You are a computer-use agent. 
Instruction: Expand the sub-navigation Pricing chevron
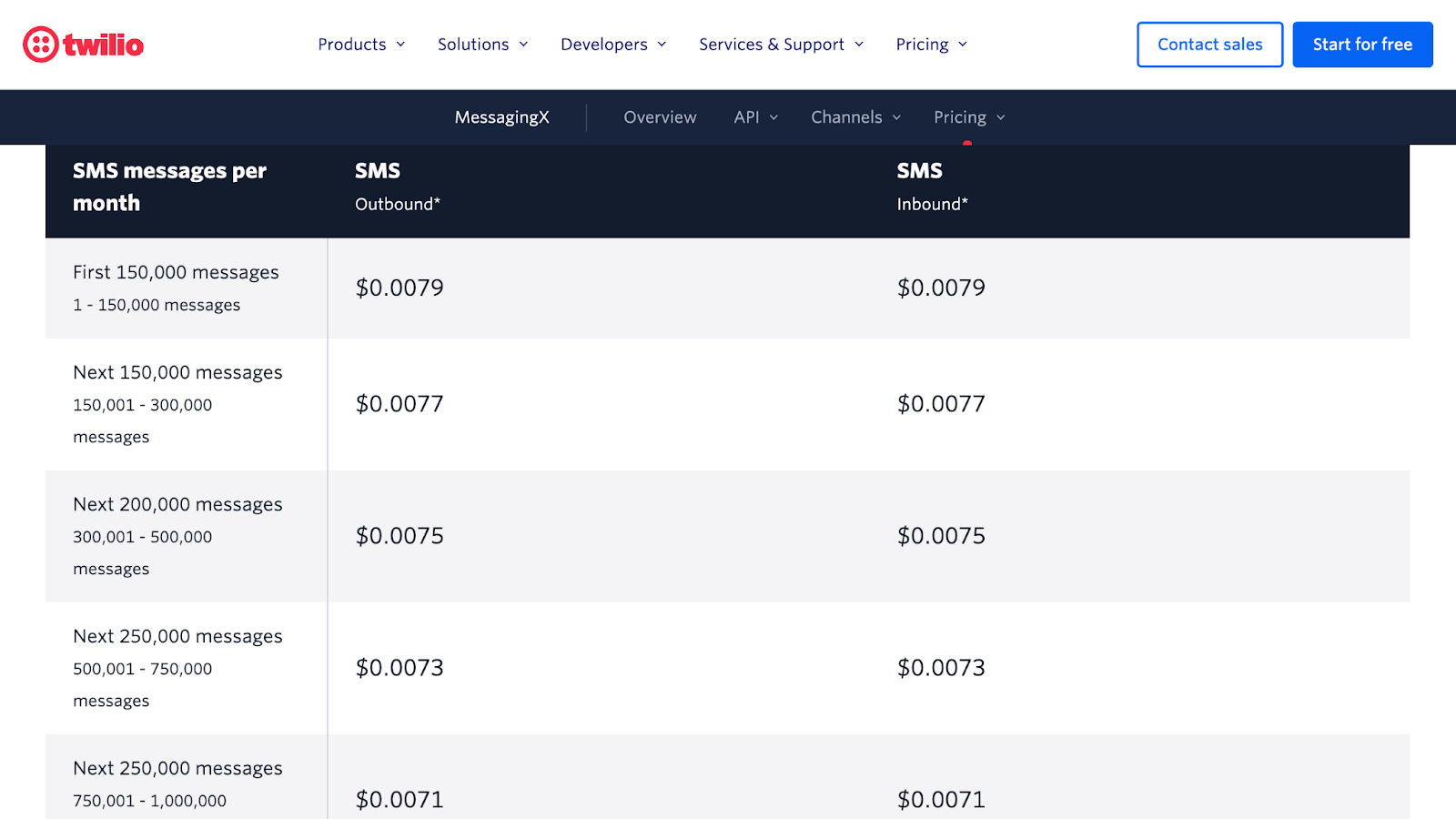(1001, 117)
